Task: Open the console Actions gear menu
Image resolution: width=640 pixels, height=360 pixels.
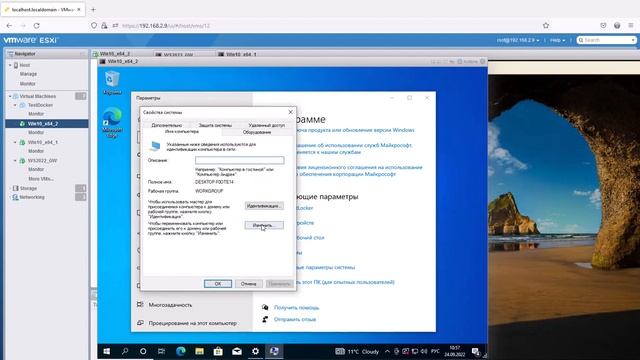Action: (468, 61)
